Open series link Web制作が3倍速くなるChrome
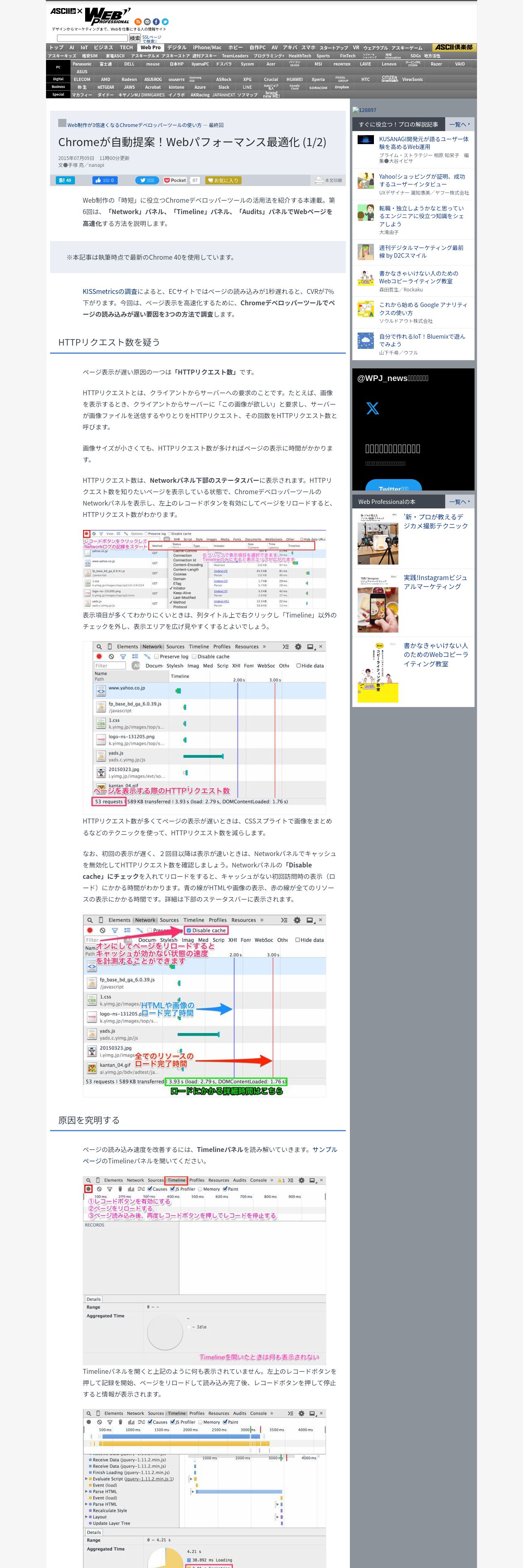Screen dimensions: 523x1568 pyautogui.click(x=134, y=125)
